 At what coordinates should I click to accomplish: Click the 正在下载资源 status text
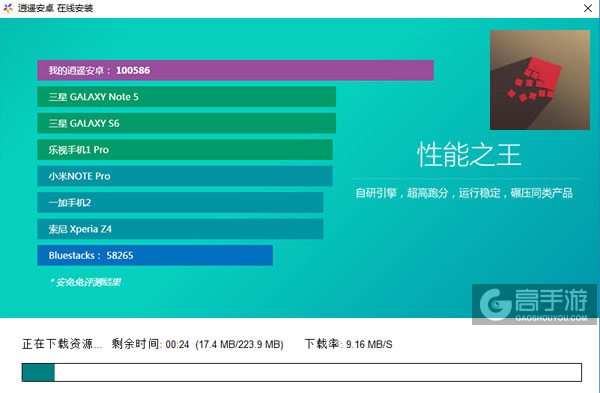(62, 344)
